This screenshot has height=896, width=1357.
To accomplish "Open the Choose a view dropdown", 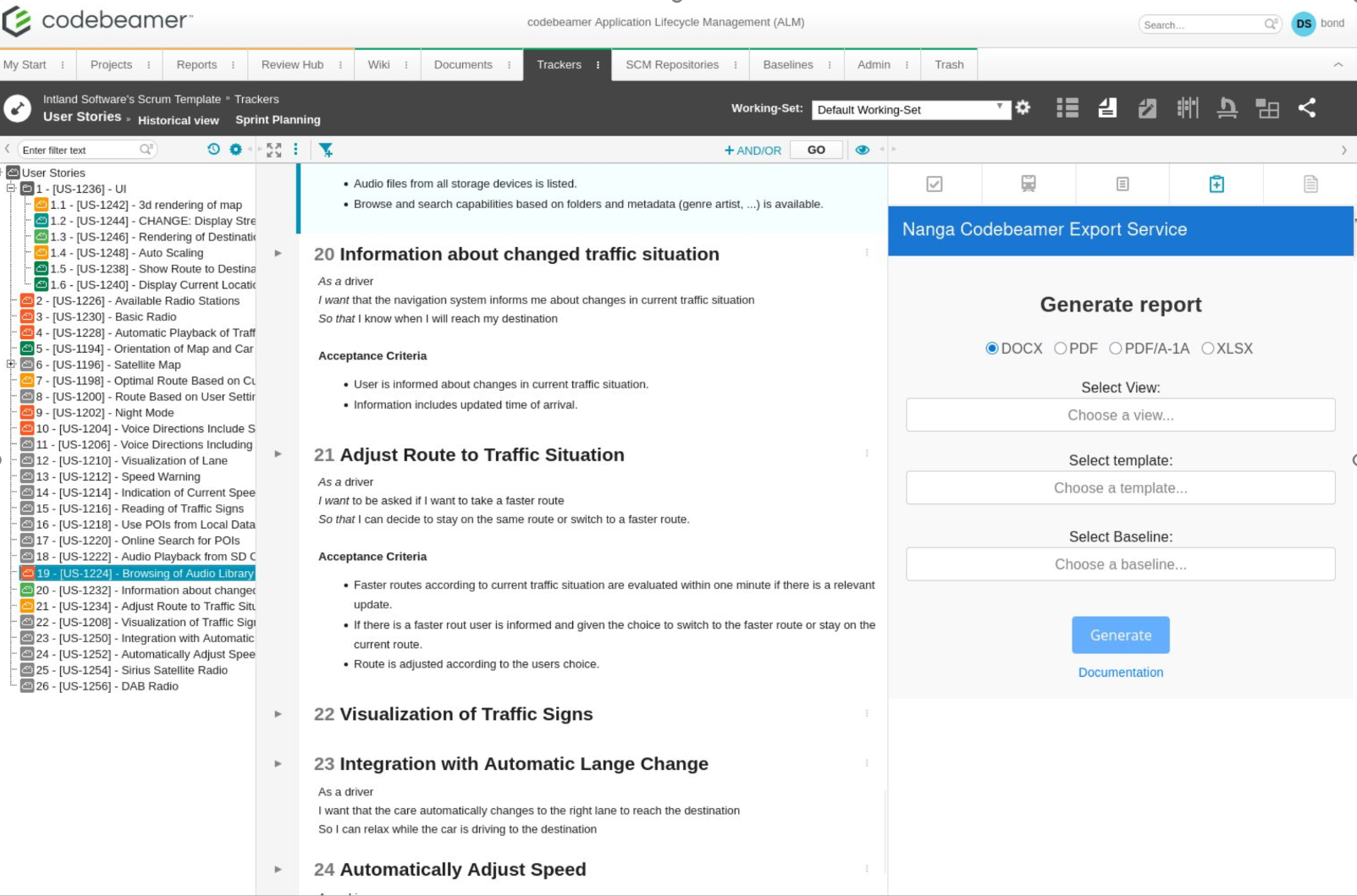I will pos(1120,415).
